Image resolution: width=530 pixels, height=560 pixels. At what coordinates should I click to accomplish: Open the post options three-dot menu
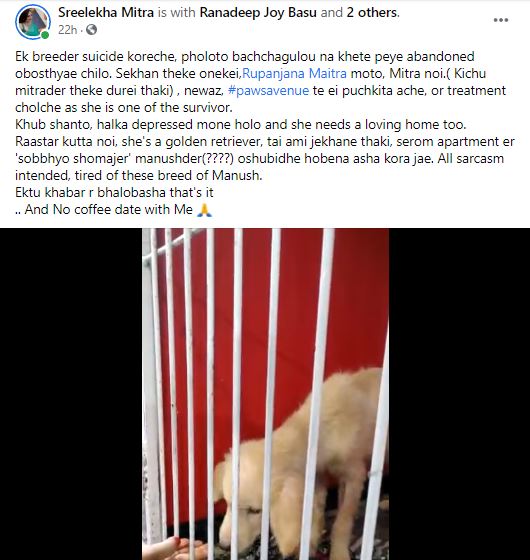point(501,20)
